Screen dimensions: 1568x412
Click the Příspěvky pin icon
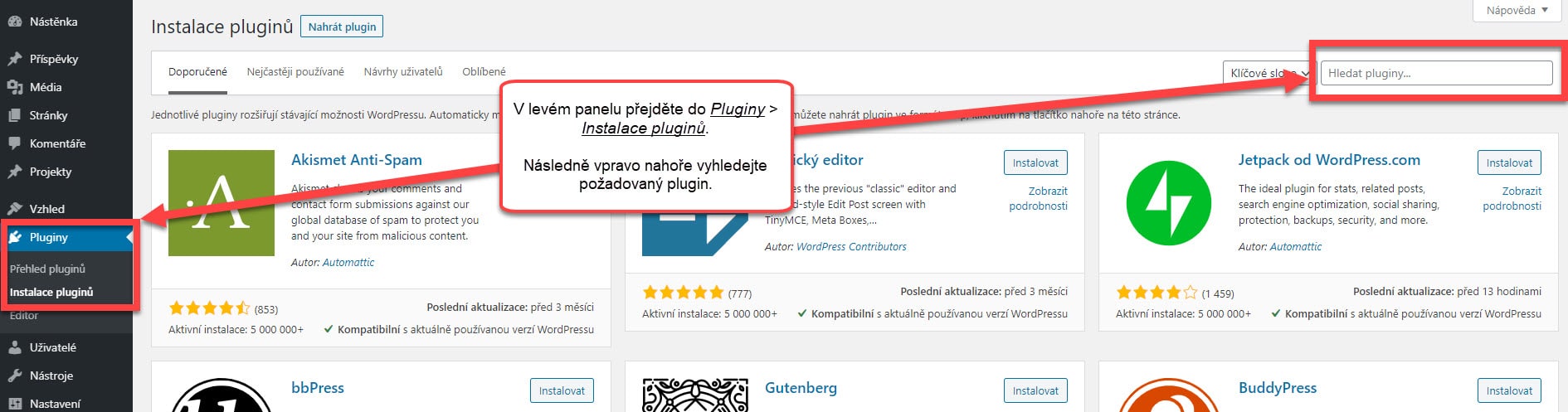click(14, 59)
